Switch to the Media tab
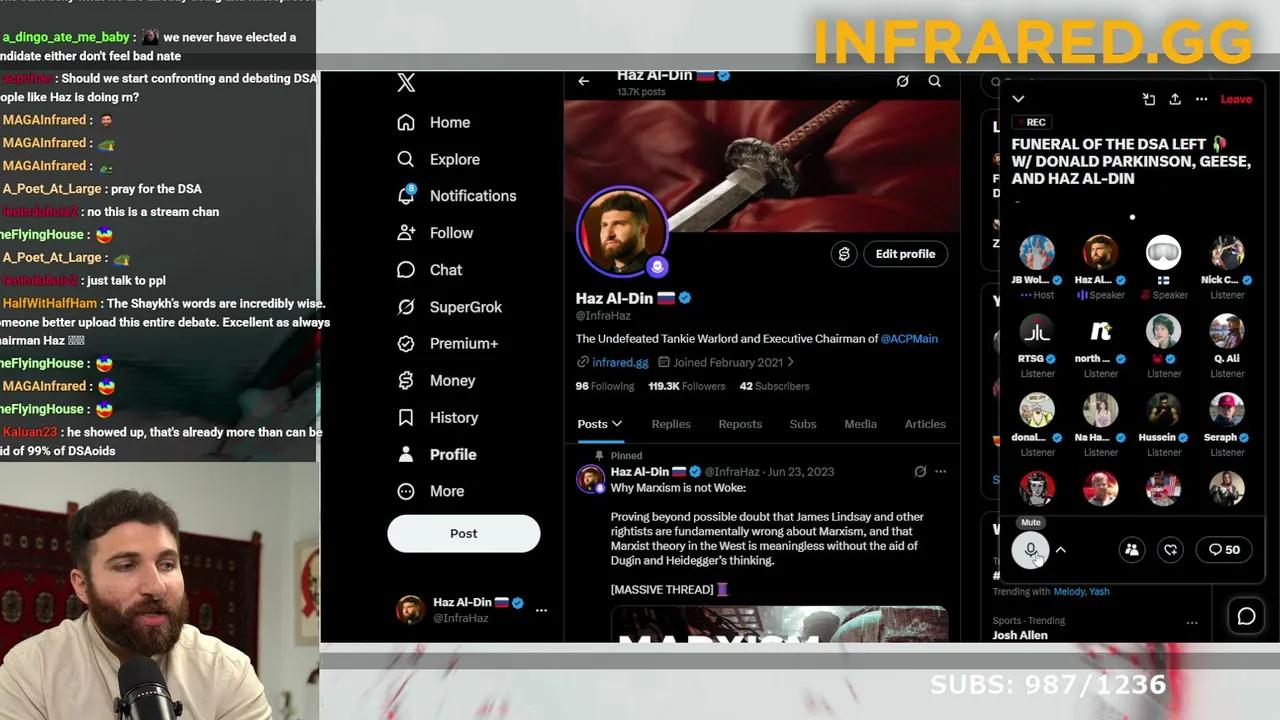Viewport: 1280px width, 720px height. point(860,424)
